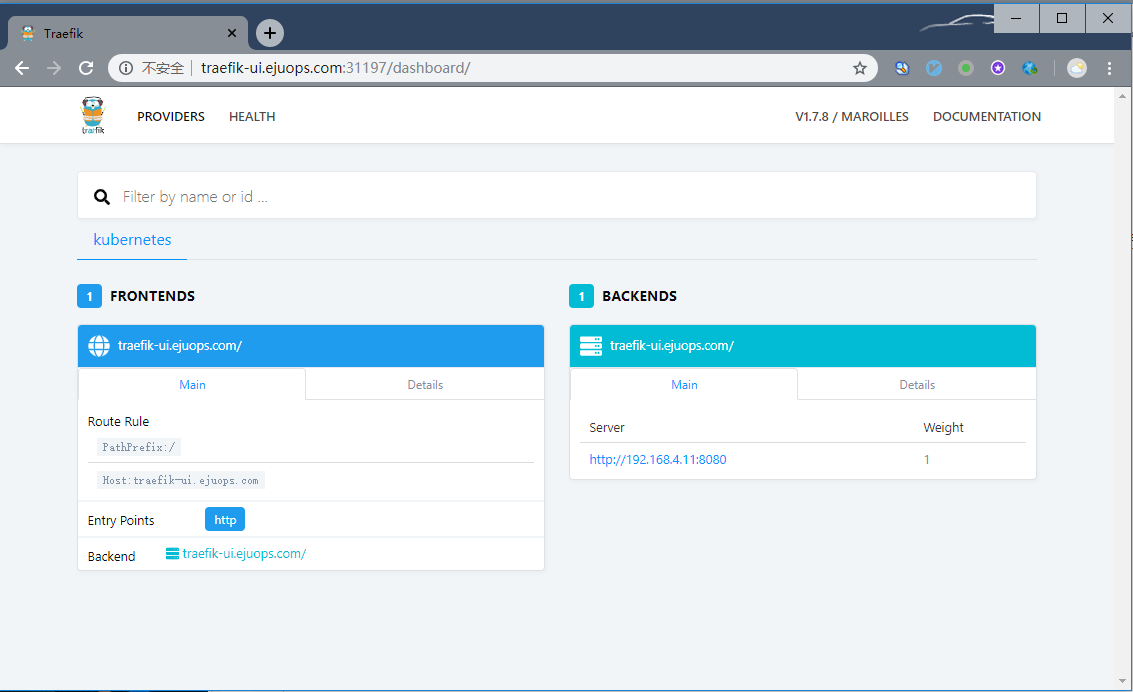Open the Chrome three-dot menu

pos(1109,68)
